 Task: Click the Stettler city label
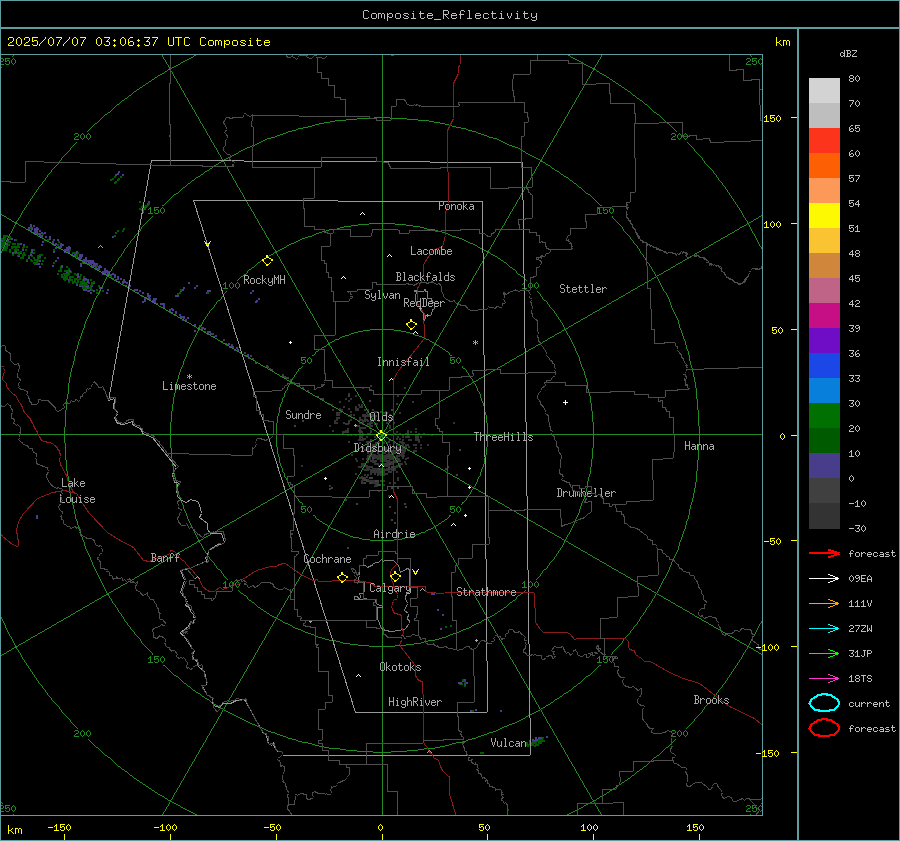point(583,289)
